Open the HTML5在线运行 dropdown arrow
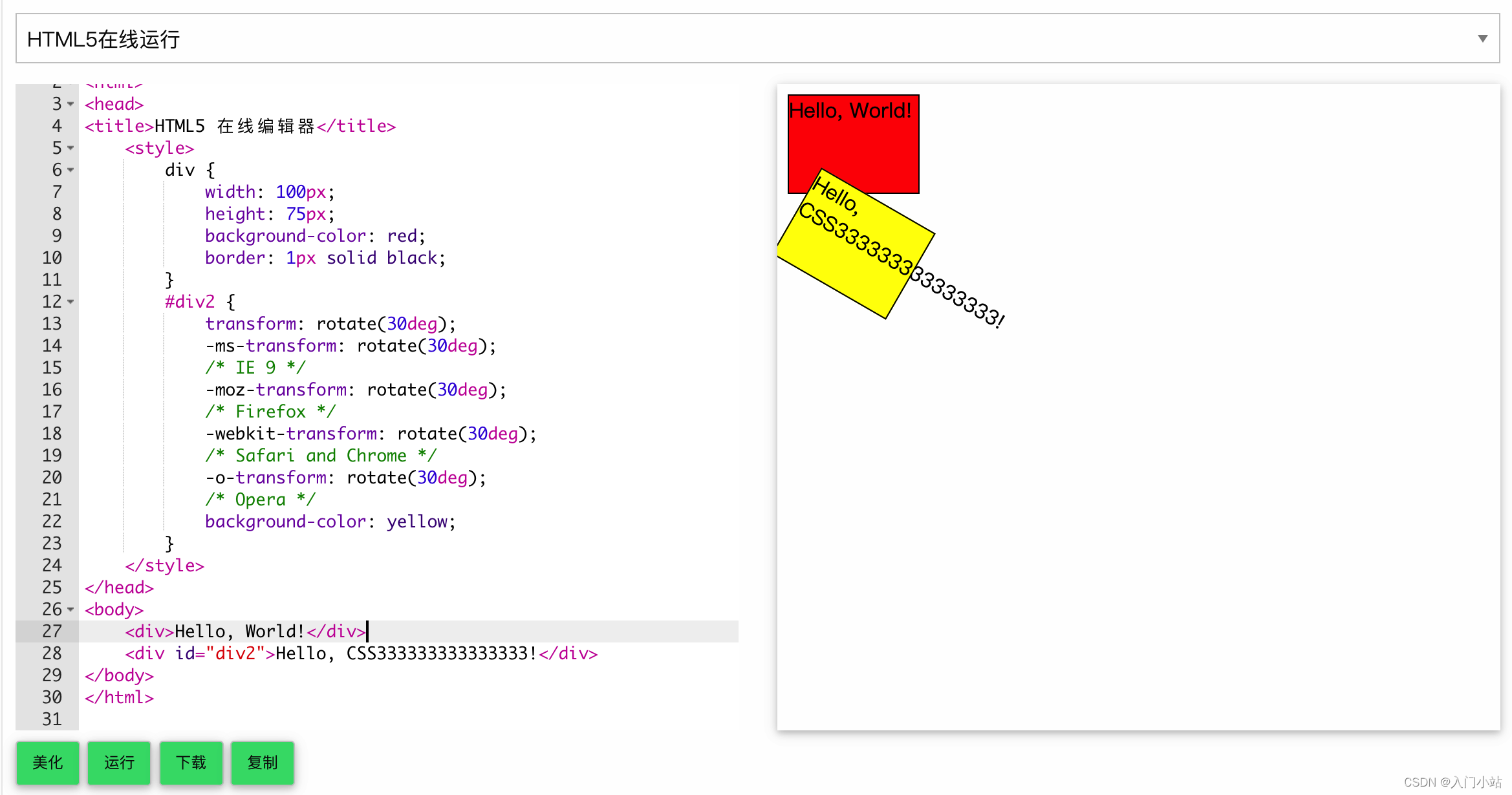This screenshot has width=1512, height=795. (x=1482, y=39)
